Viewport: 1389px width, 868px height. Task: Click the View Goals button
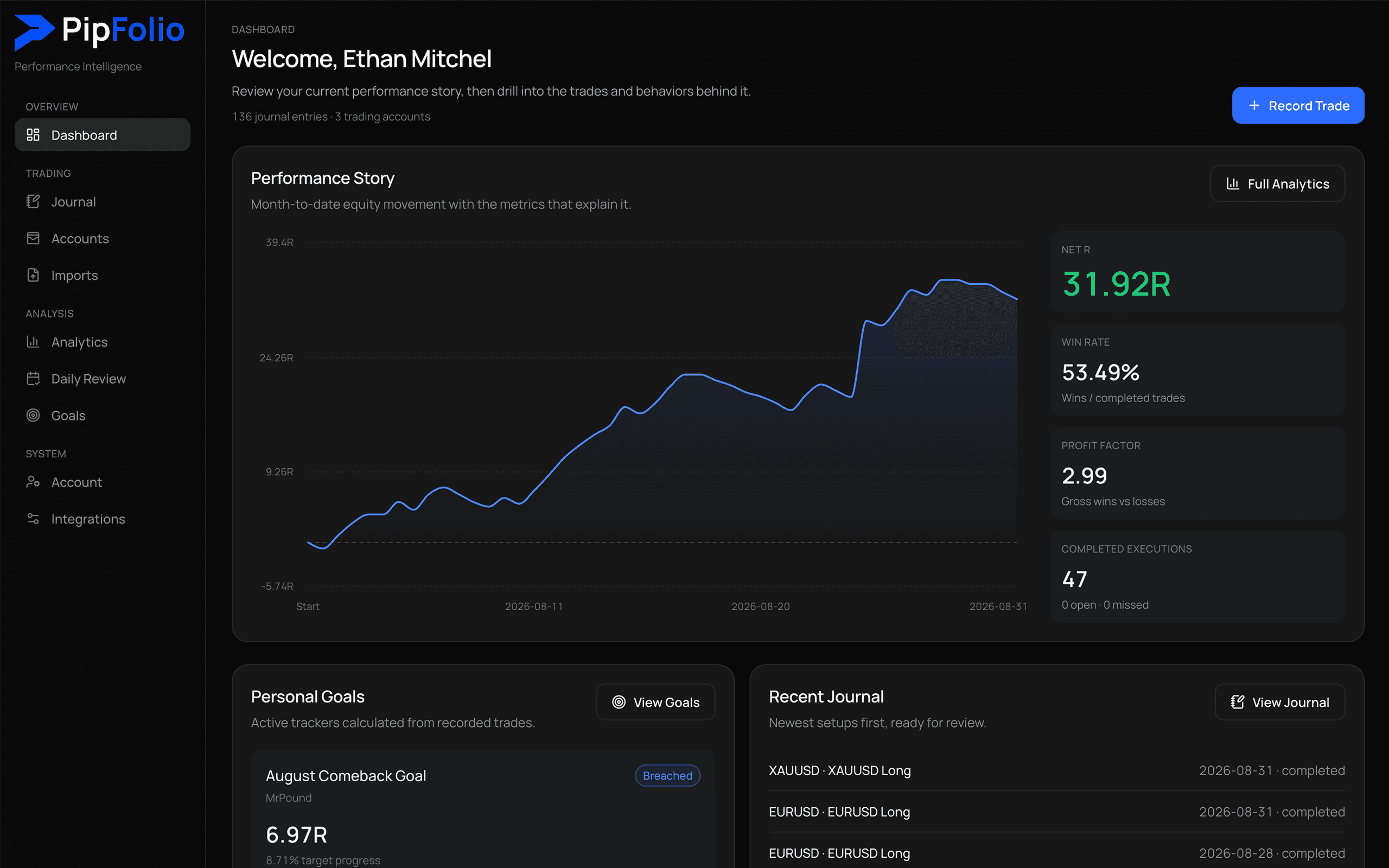click(x=655, y=702)
